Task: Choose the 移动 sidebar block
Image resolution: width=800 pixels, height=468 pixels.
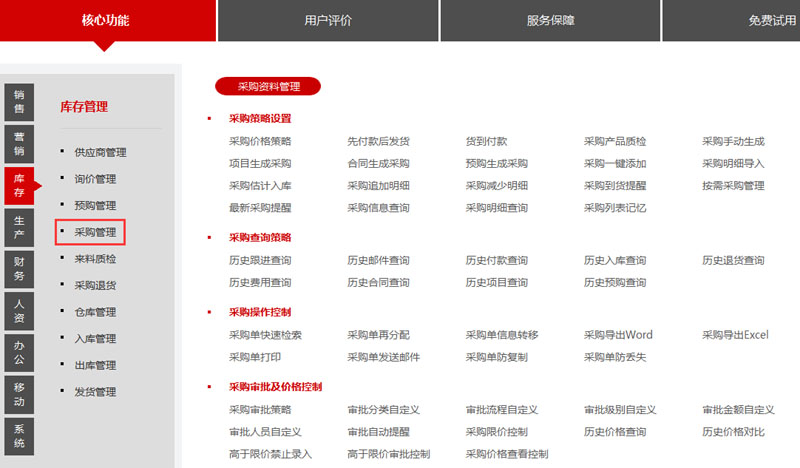Action: pyautogui.click(x=19, y=394)
